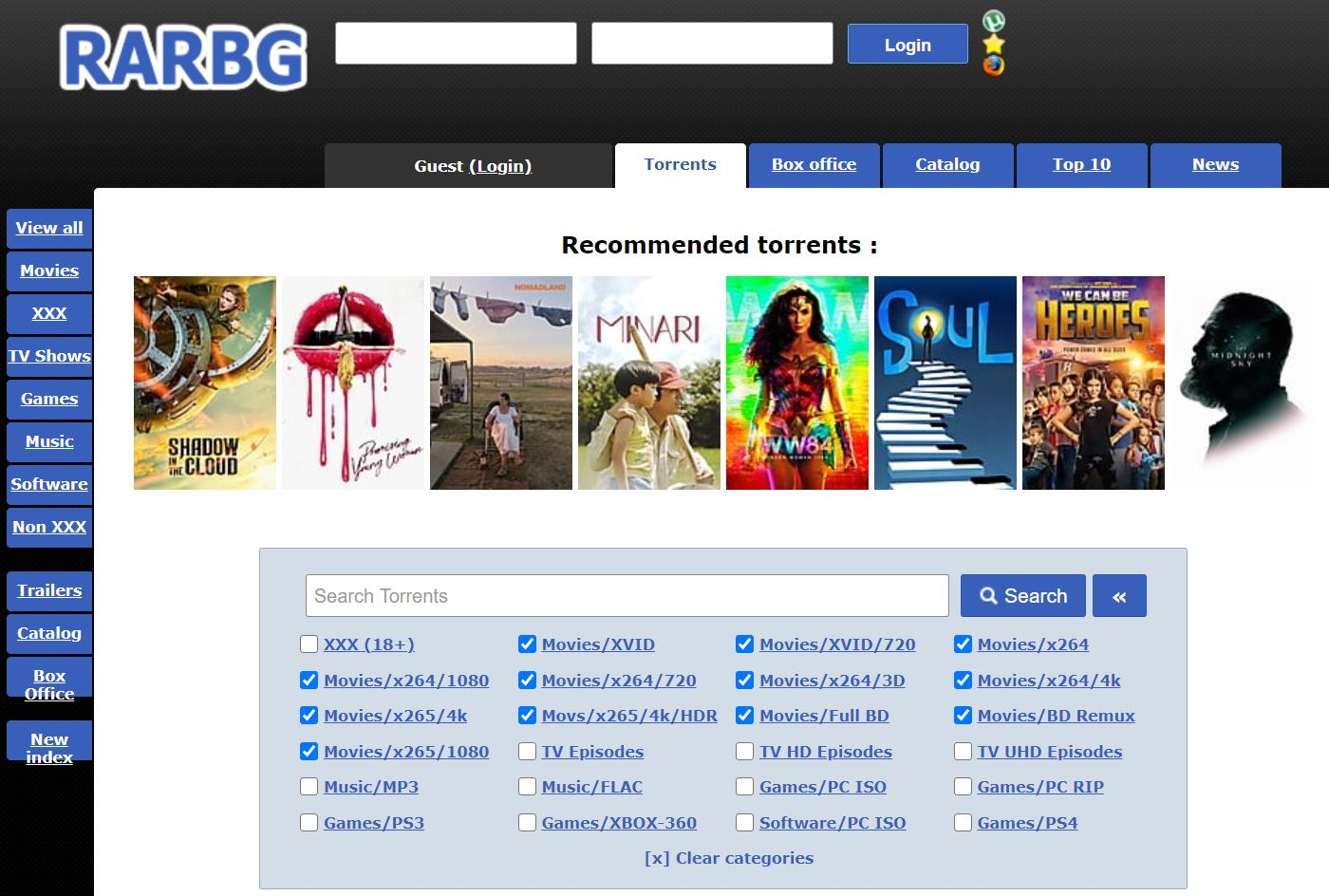Open Software in the sidebar
Image resolution: width=1329 pixels, height=896 pixels.
pyautogui.click(x=49, y=485)
